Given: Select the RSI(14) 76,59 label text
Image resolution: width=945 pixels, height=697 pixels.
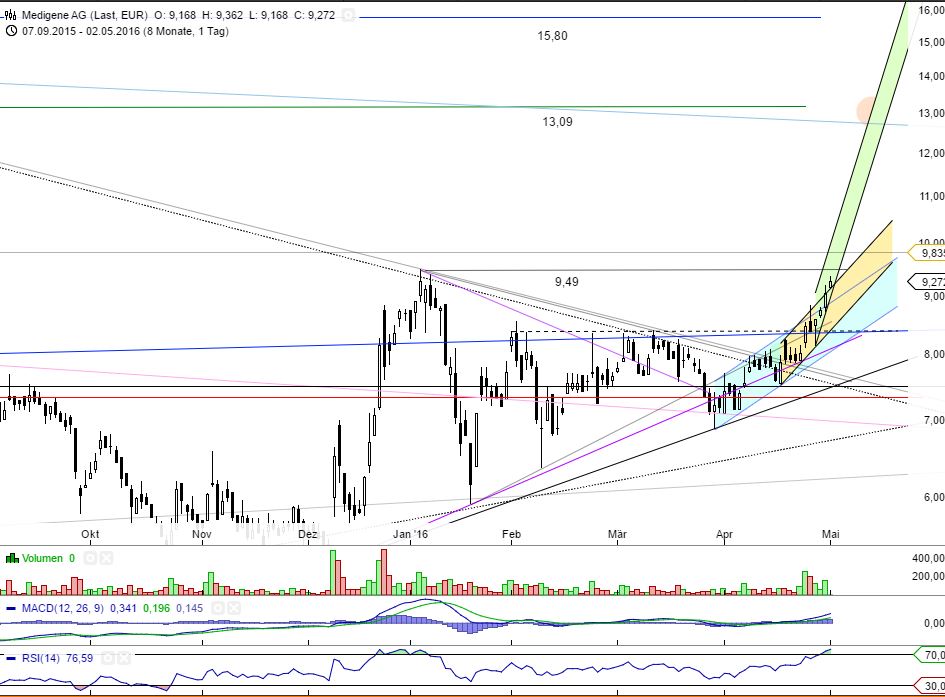Looking at the screenshot, I should (x=60, y=658).
